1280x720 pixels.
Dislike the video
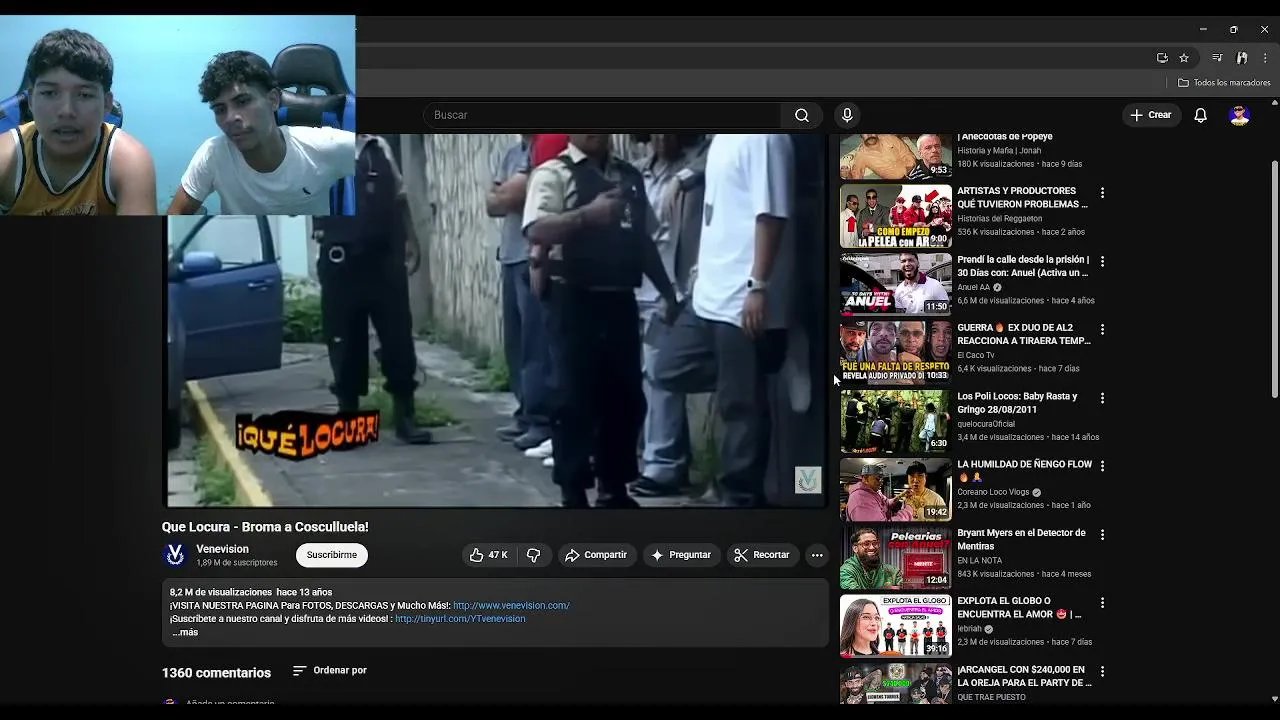(534, 555)
